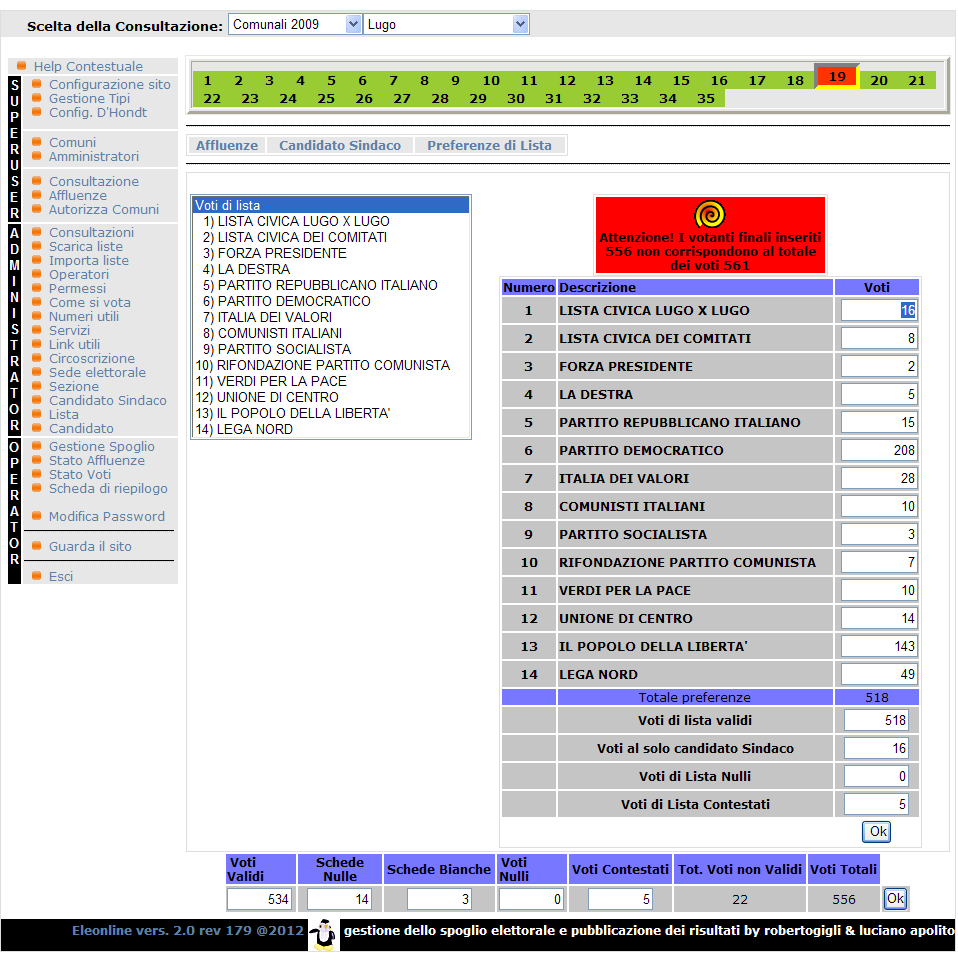This screenshot has width=958, height=960.
Task: Switch to the Candidato Sindaco tab
Action: 340,146
